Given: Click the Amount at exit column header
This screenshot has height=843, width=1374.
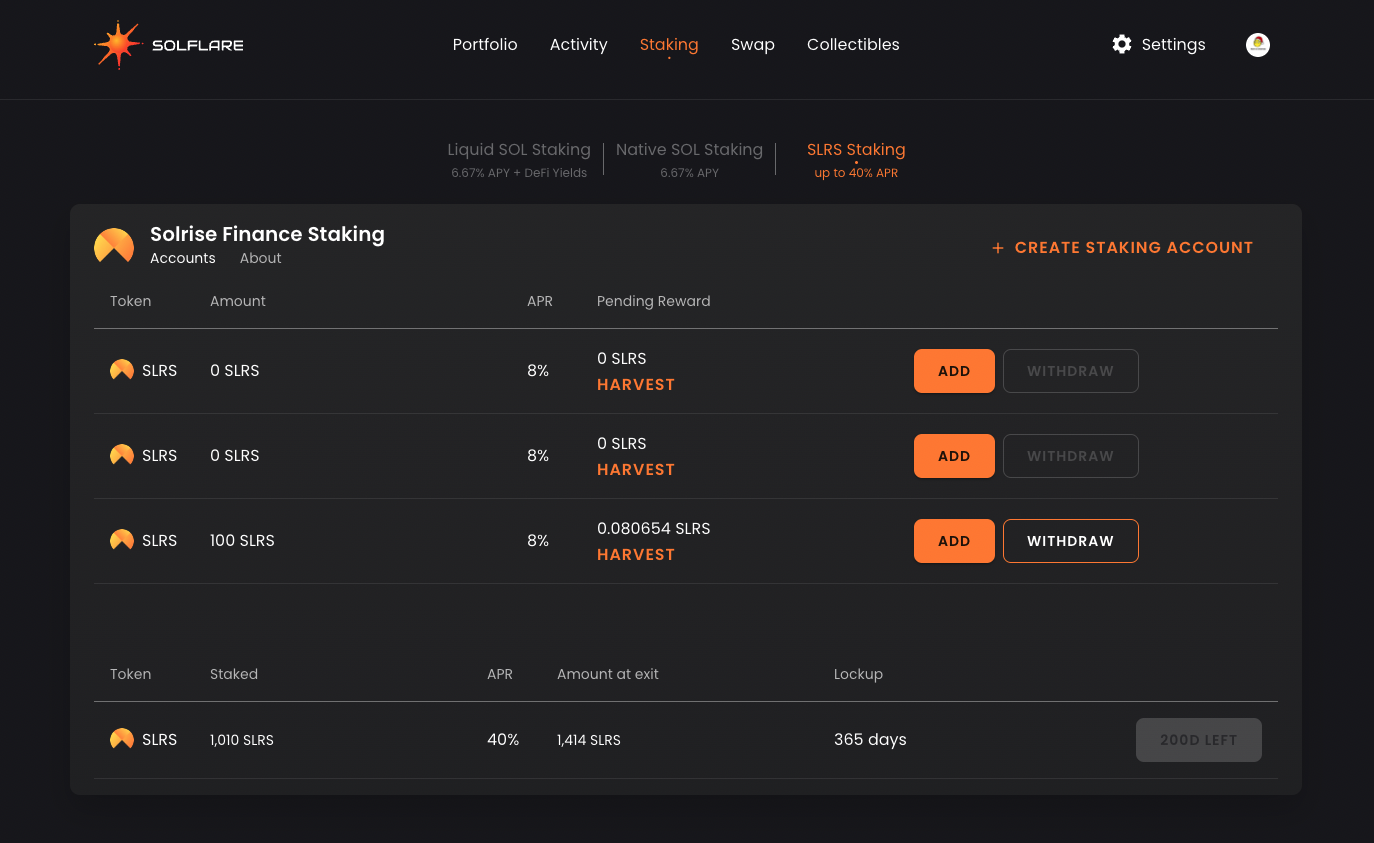Looking at the screenshot, I should pyautogui.click(x=608, y=674).
